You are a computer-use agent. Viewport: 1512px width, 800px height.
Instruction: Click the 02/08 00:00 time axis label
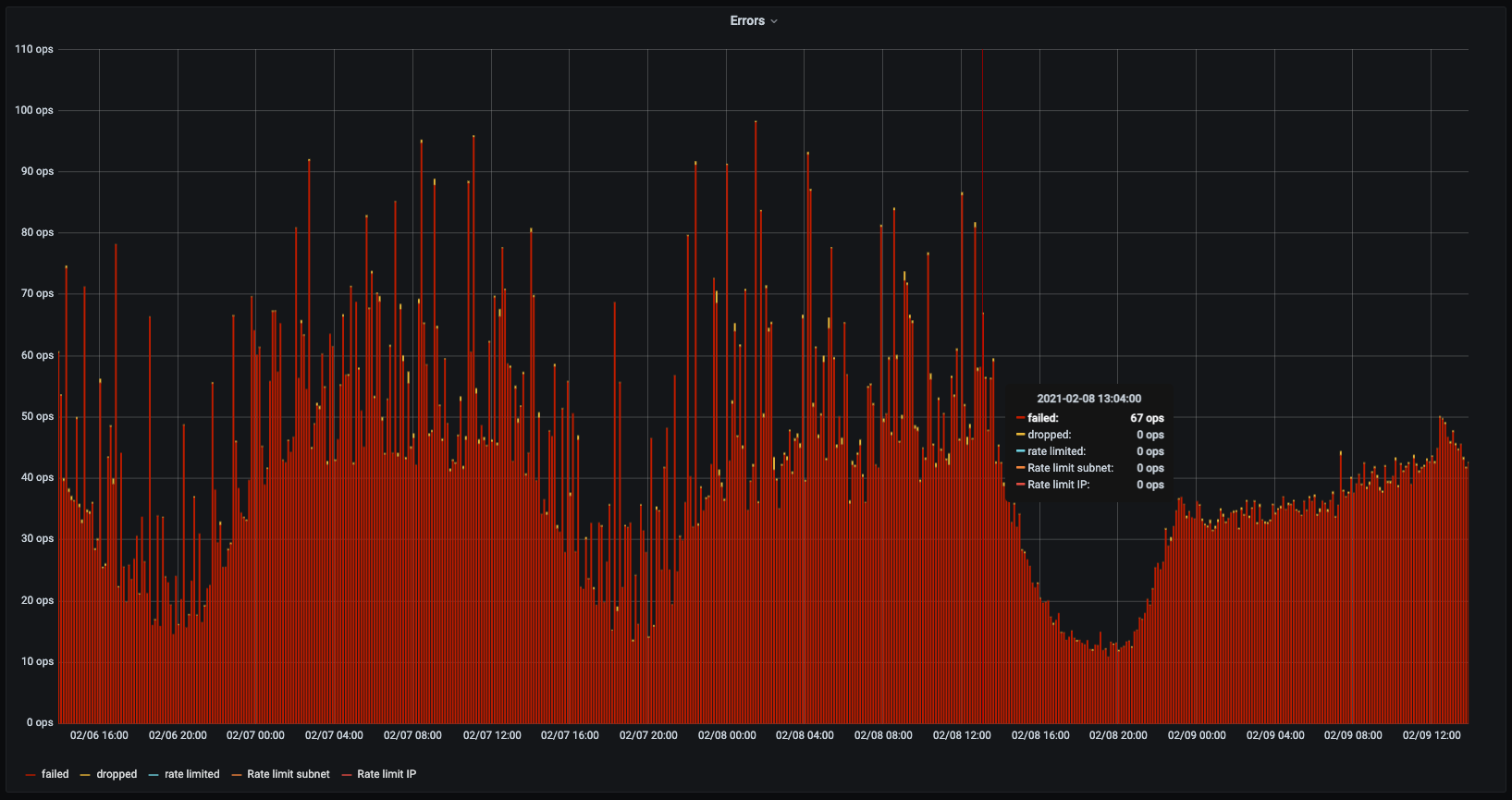pyautogui.click(x=727, y=735)
